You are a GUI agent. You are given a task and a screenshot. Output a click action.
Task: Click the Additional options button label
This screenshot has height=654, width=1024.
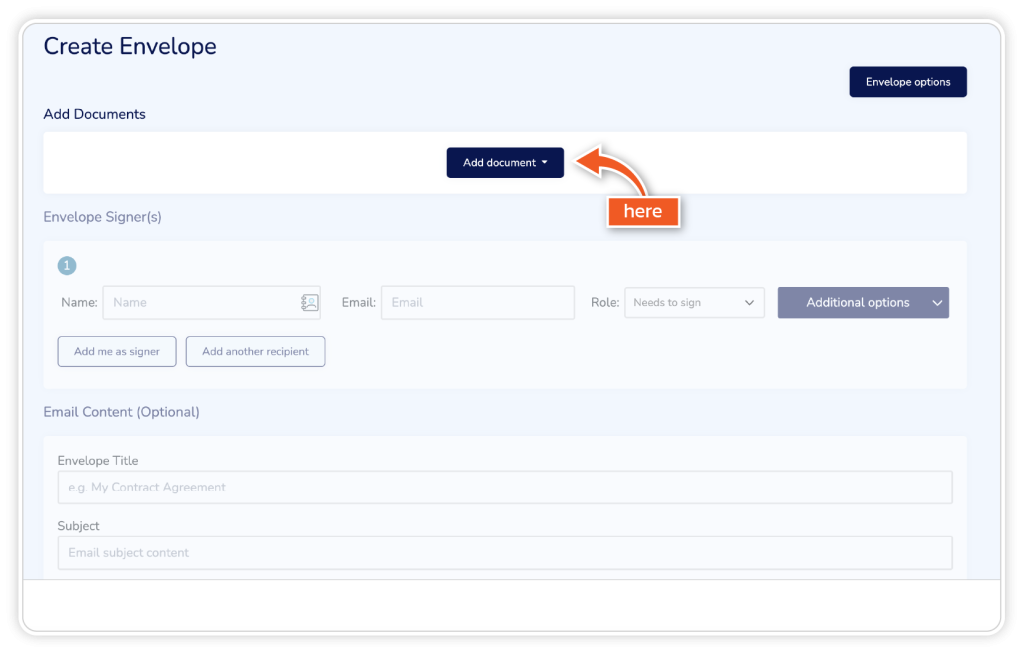click(857, 303)
